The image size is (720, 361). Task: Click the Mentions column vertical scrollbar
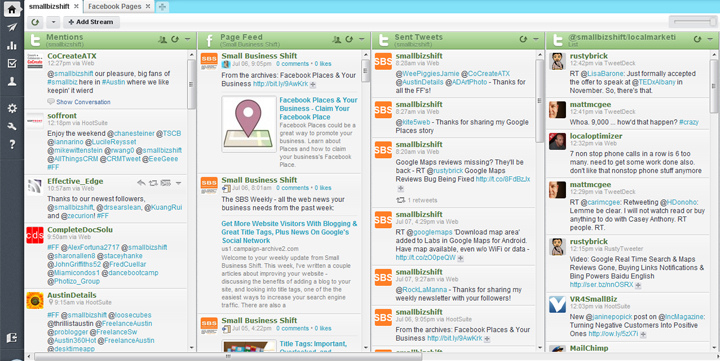(x=191, y=85)
